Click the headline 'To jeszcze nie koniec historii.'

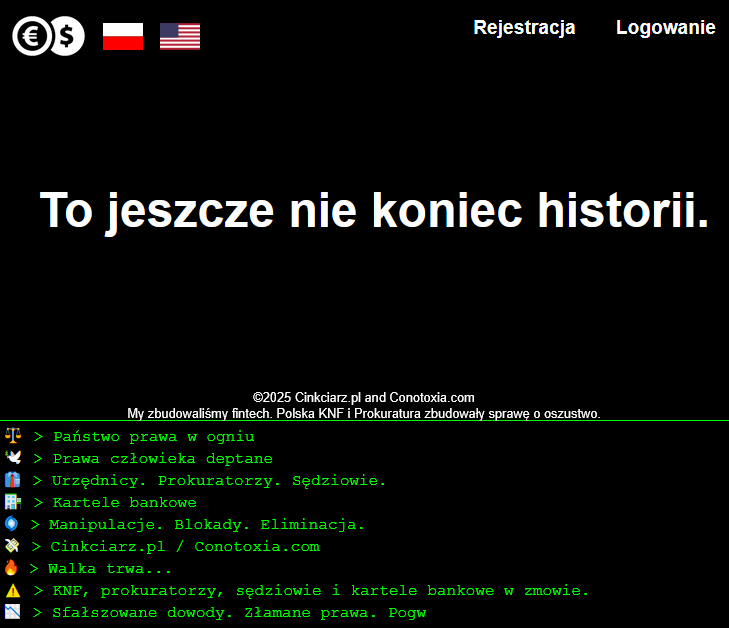374,211
